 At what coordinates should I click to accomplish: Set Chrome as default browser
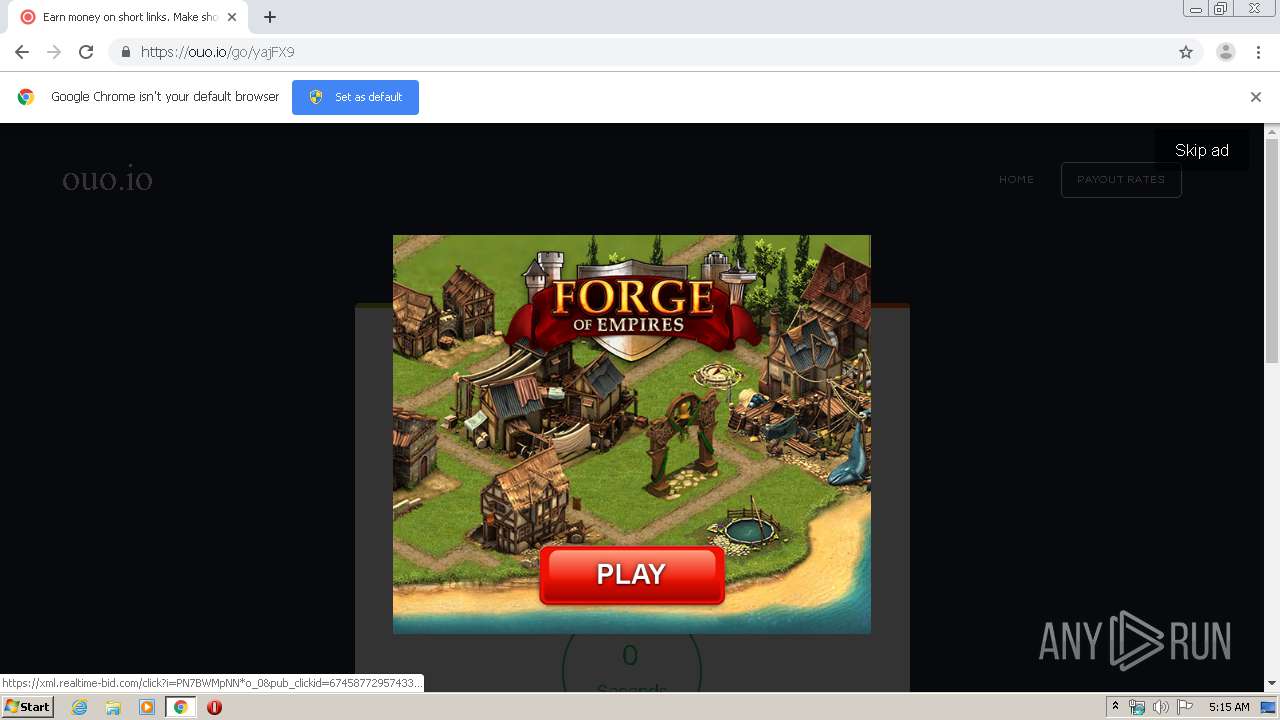pyautogui.click(x=355, y=97)
